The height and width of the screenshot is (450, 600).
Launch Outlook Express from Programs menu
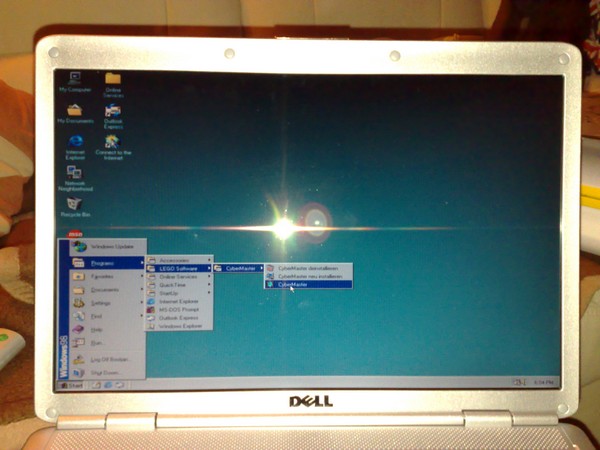[x=179, y=318]
